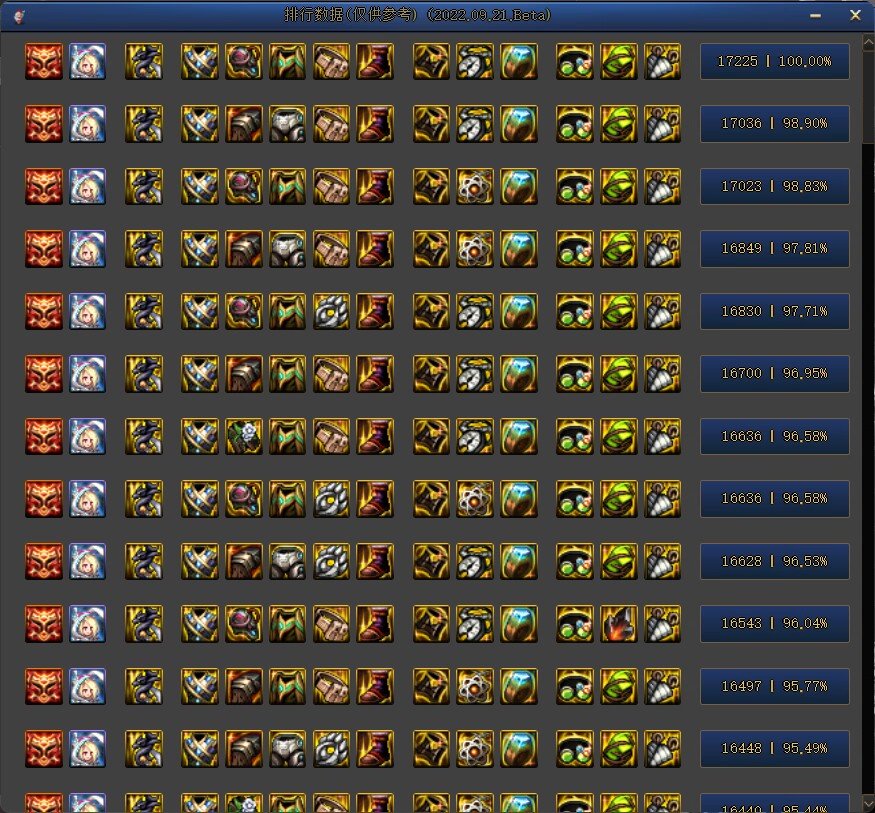Open the top-ranked 17225 | 100.00% result
Image resolution: width=875 pixels, height=813 pixels.
point(775,61)
